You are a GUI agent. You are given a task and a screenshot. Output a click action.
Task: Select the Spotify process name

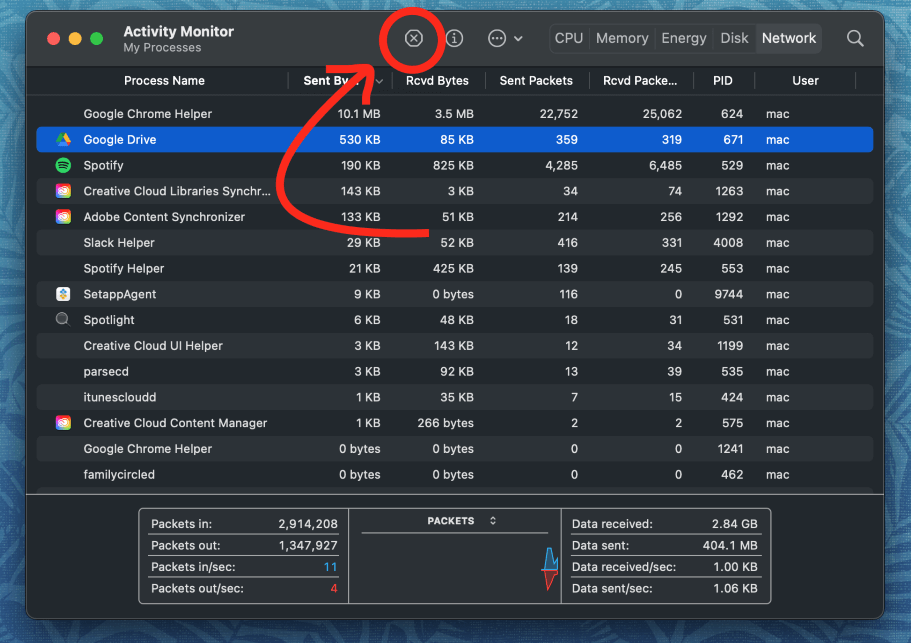click(103, 166)
